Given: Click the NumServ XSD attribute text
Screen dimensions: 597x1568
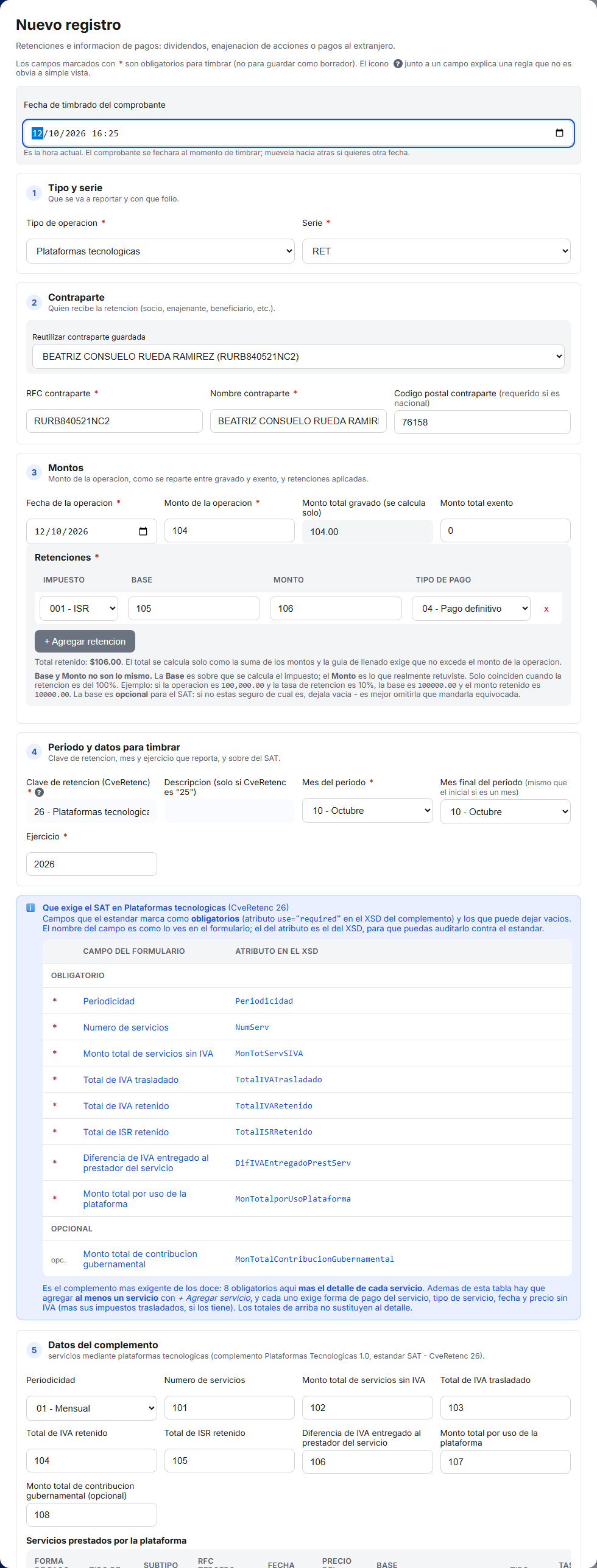Looking at the screenshot, I should 252,1027.
